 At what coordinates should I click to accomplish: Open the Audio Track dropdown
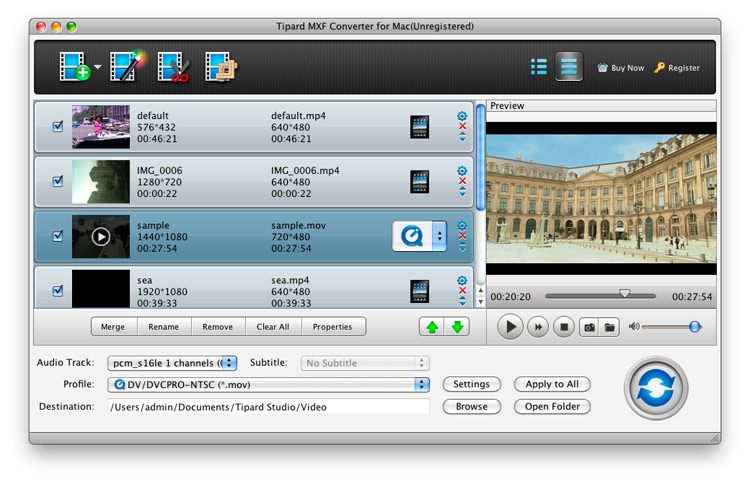coord(172,363)
